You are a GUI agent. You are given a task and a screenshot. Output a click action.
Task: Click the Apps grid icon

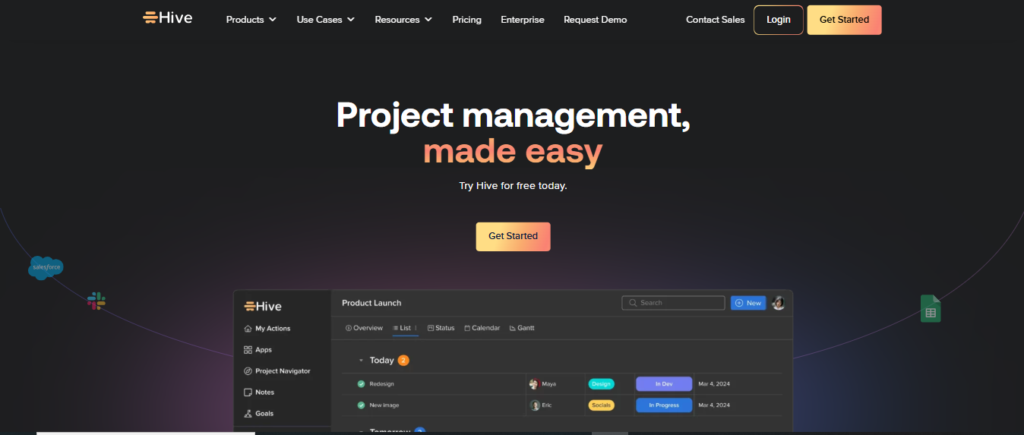(x=248, y=349)
